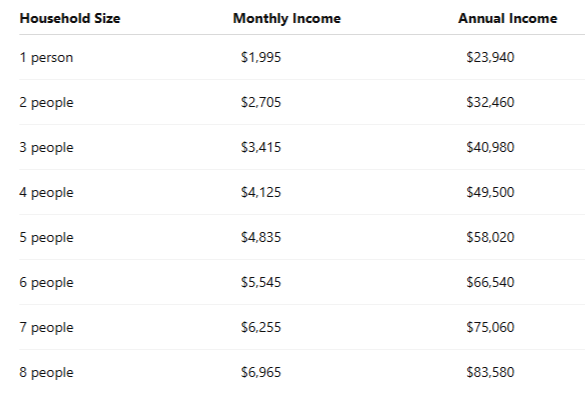Select the 5 people row label
The width and height of the screenshot is (585, 413).
tap(46, 237)
